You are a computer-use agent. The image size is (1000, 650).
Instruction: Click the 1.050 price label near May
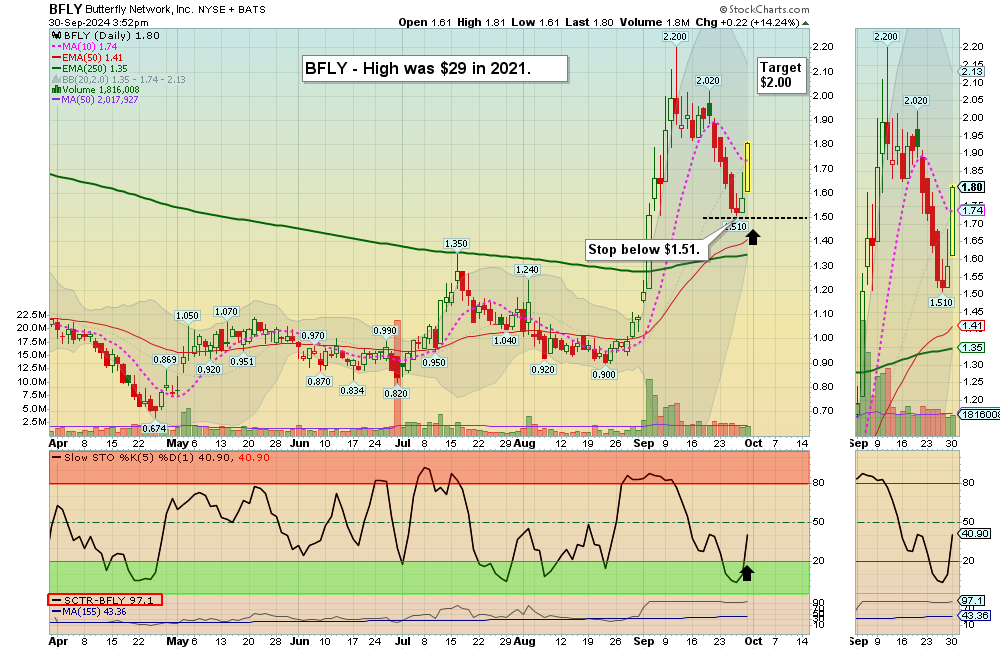188,316
